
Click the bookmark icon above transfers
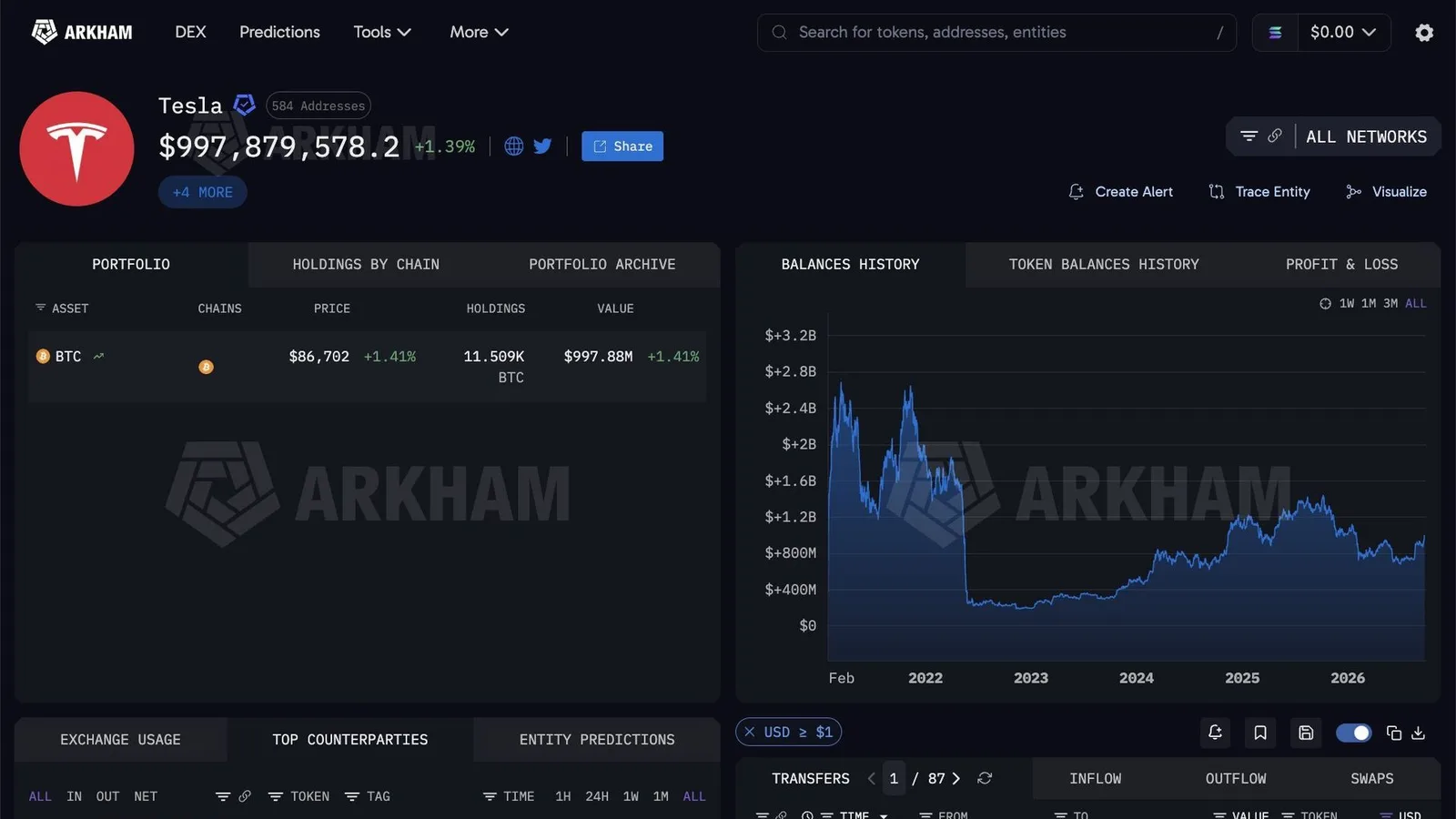tap(1260, 733)
